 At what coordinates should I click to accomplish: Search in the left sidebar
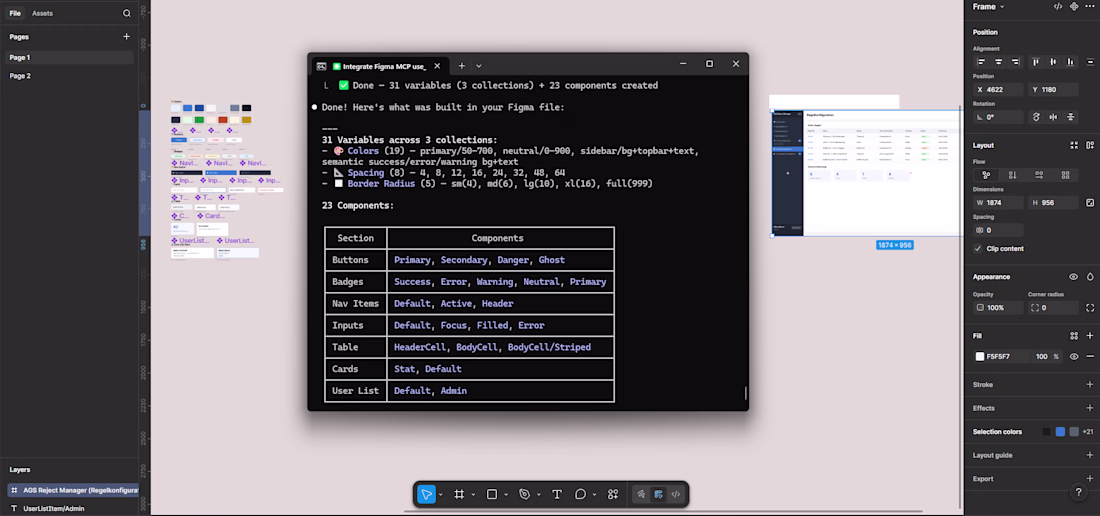coord(126,13)
